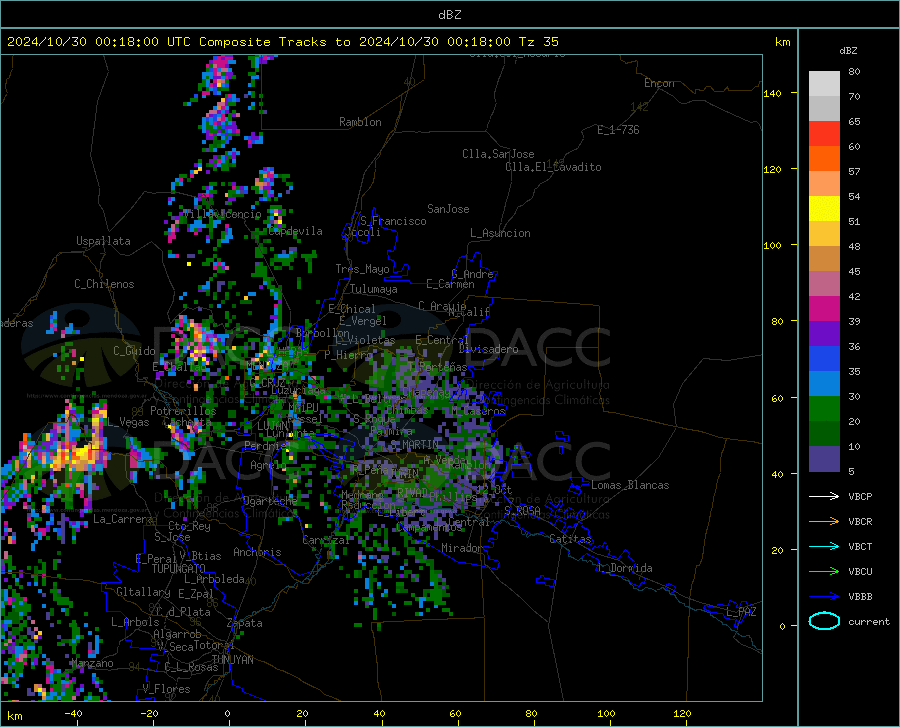Click the cyan 'current' ellipse symbol
The image size is (900, 727).
click(x=824, y=621)
